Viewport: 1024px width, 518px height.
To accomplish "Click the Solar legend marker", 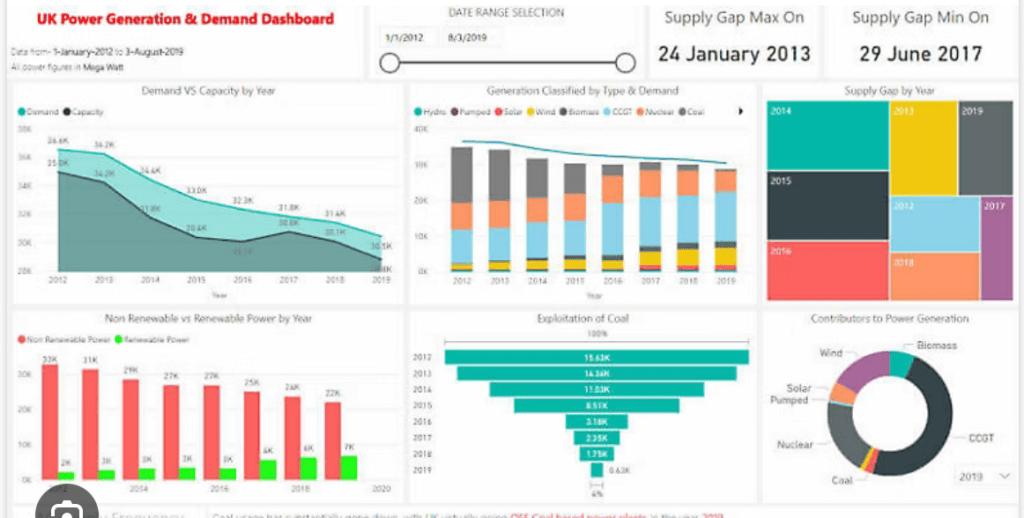I will (498, 112).
